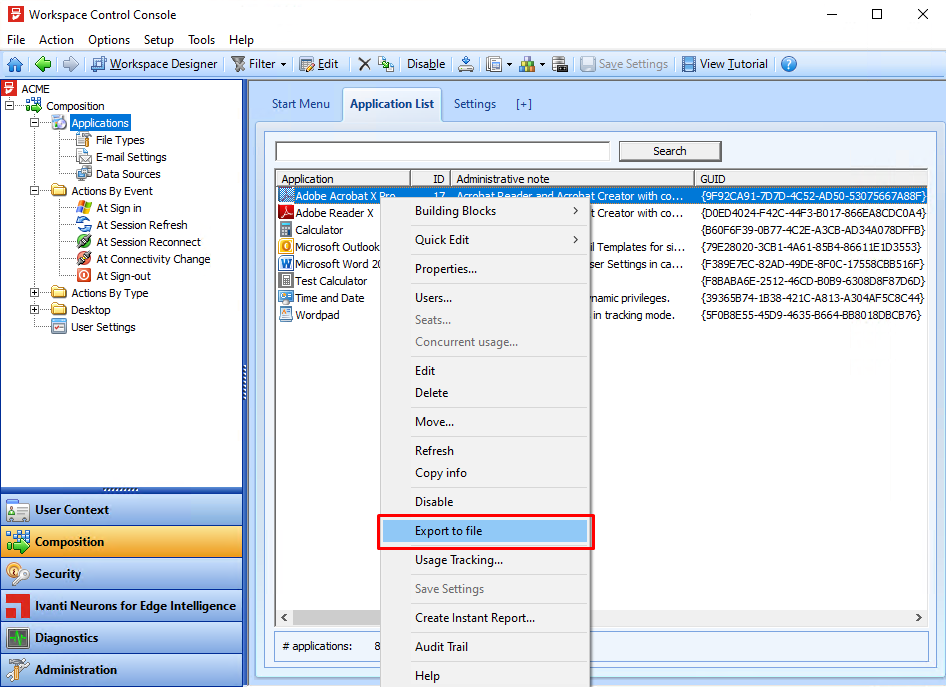Screen dimensions: 946x687
Task: Select User Settings in the tree
Action: click(103, 327)
